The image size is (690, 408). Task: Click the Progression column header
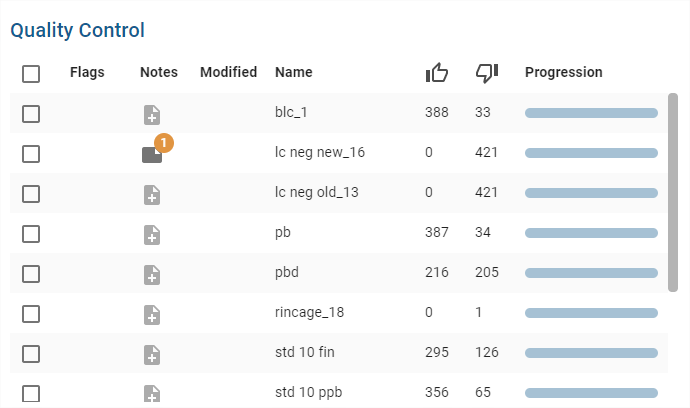tap(563, 72)
